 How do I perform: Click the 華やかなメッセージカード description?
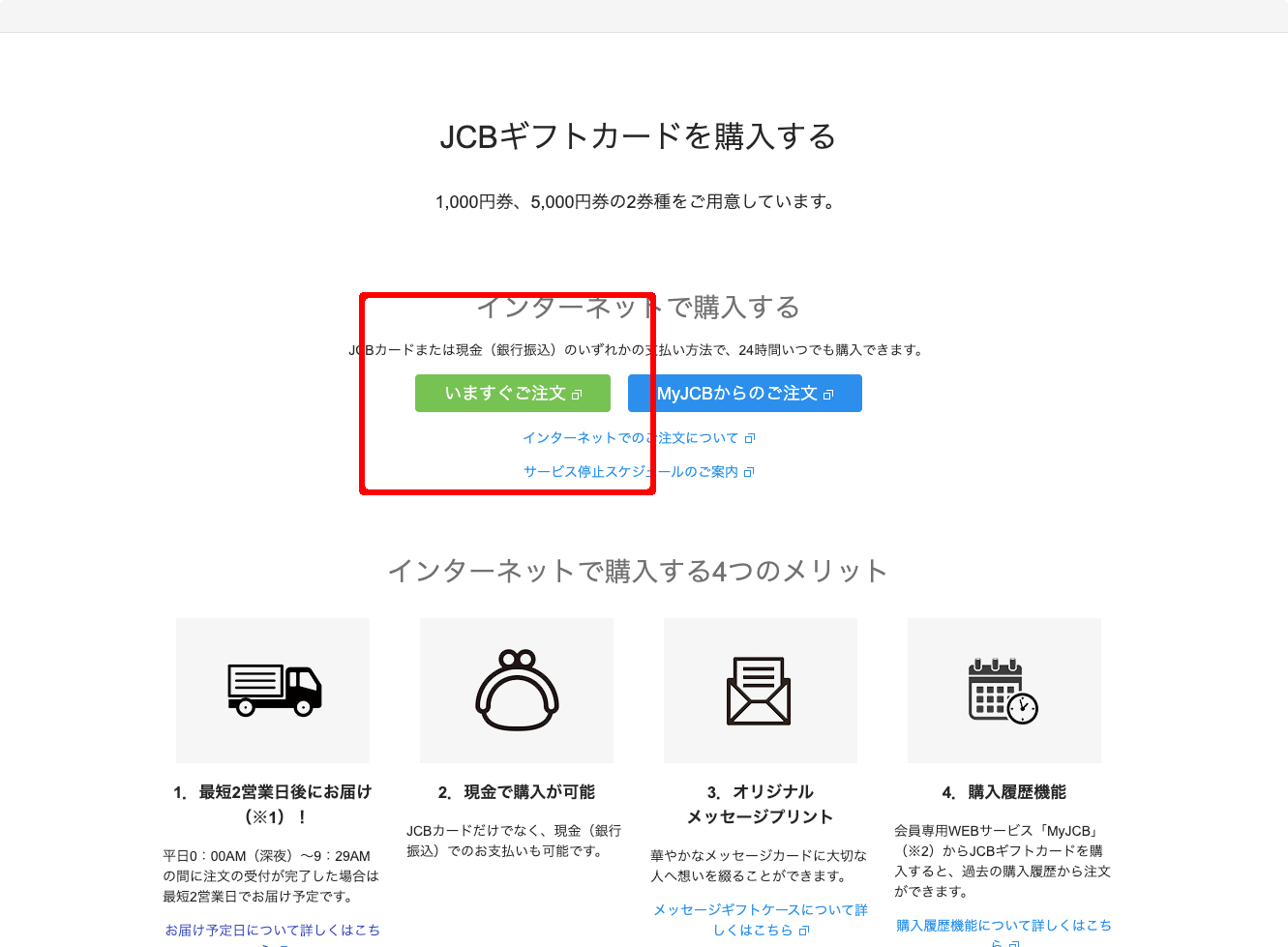pos(760,866)
